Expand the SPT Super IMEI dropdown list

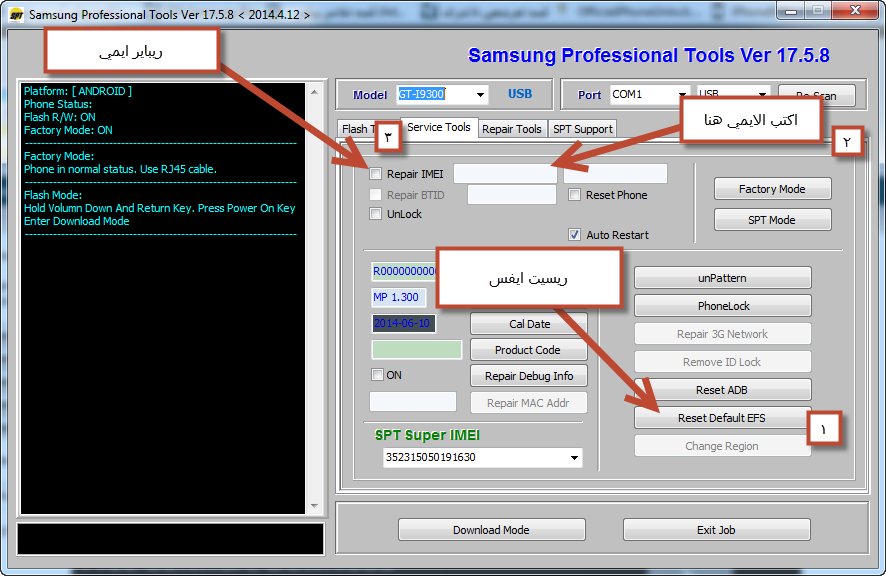574,457
